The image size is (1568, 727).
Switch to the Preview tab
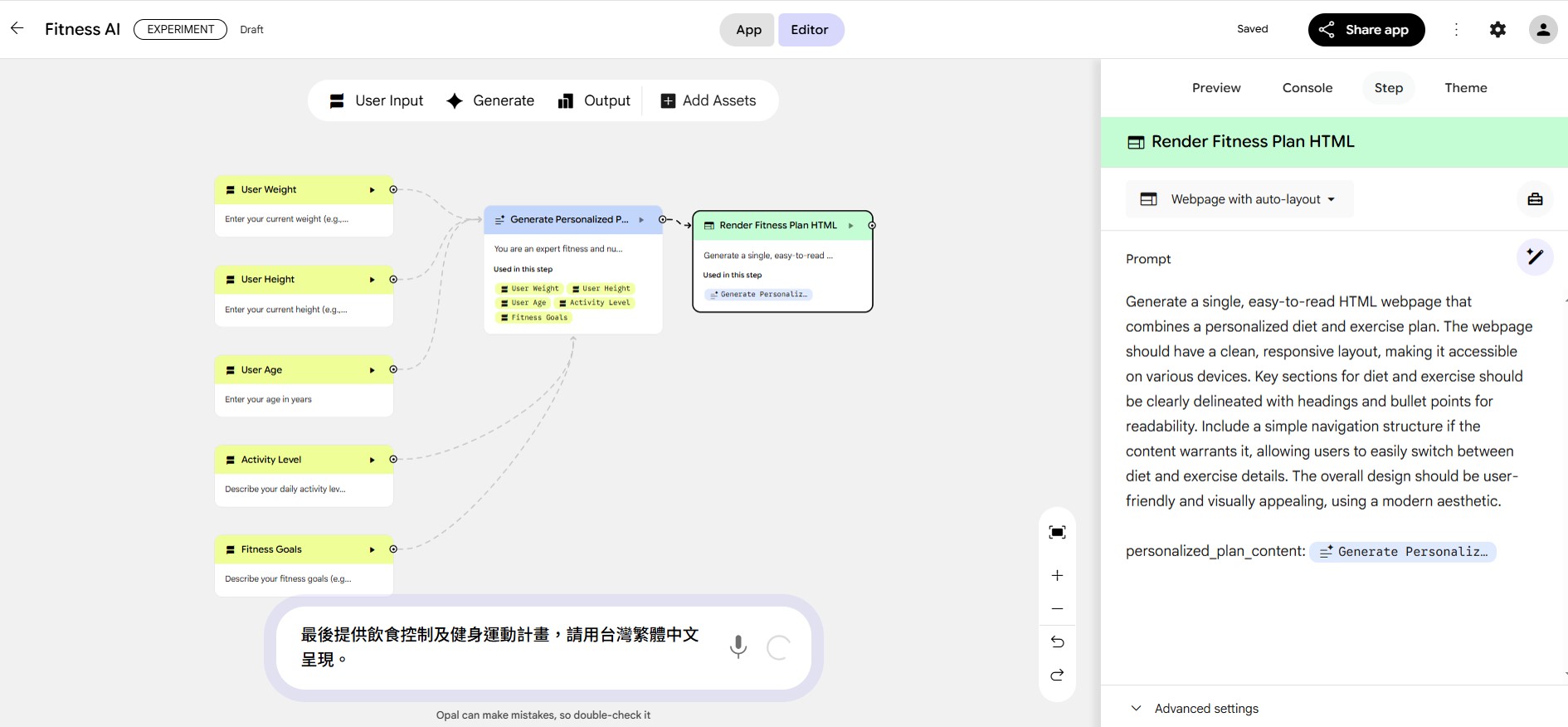click(x=1215, y=88)
